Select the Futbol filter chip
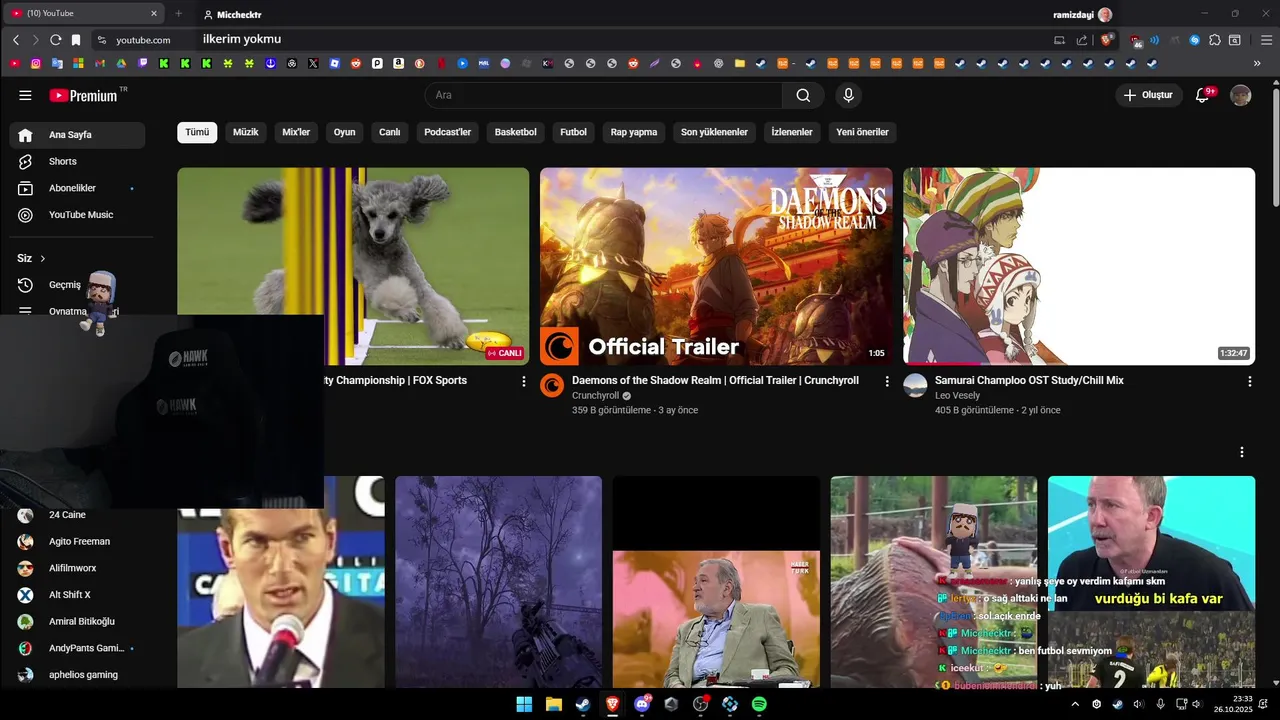This screenshot has width=1280, height=720. click(574, 132)
